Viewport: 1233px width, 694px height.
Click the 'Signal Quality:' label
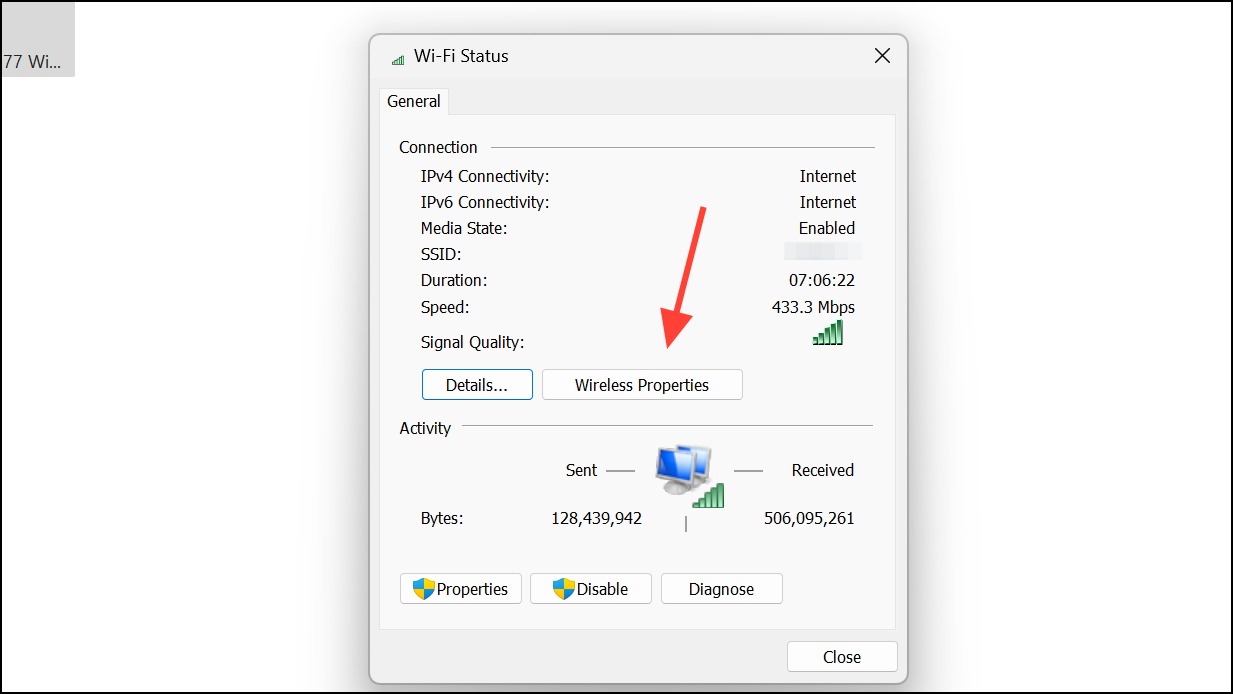pyautogui.click(x=472, y=342)
